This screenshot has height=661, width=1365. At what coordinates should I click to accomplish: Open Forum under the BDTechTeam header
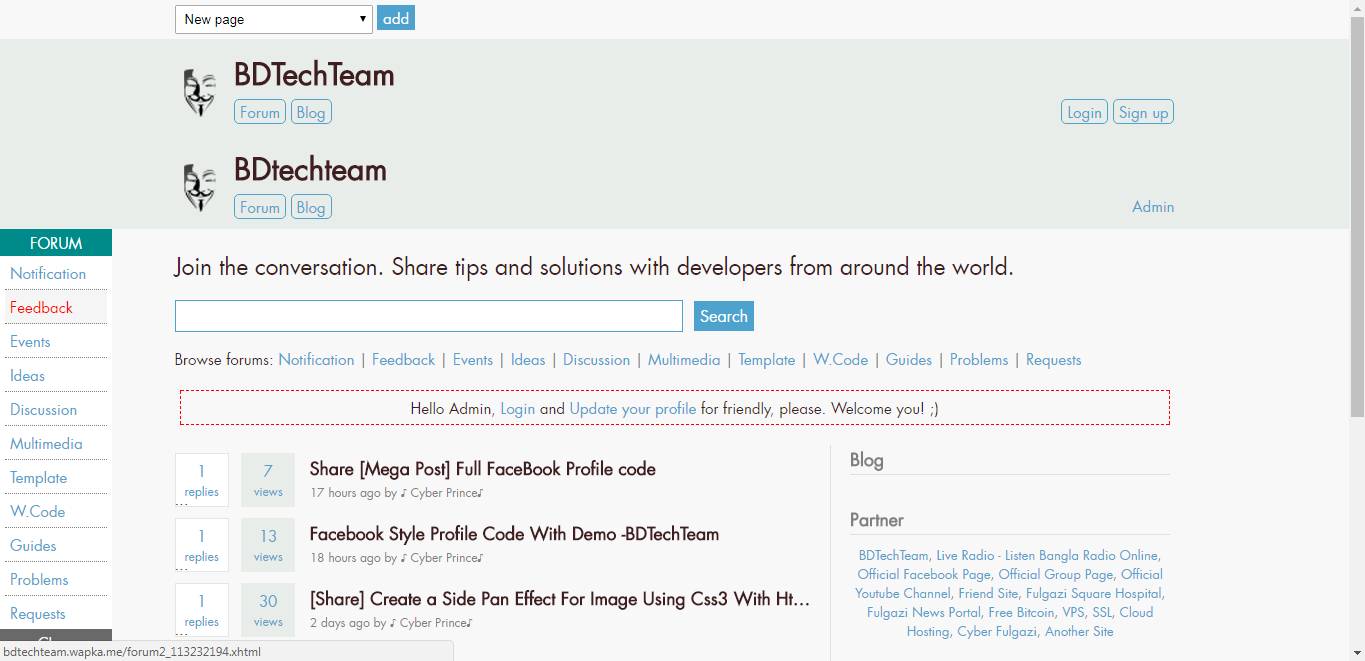260,112
